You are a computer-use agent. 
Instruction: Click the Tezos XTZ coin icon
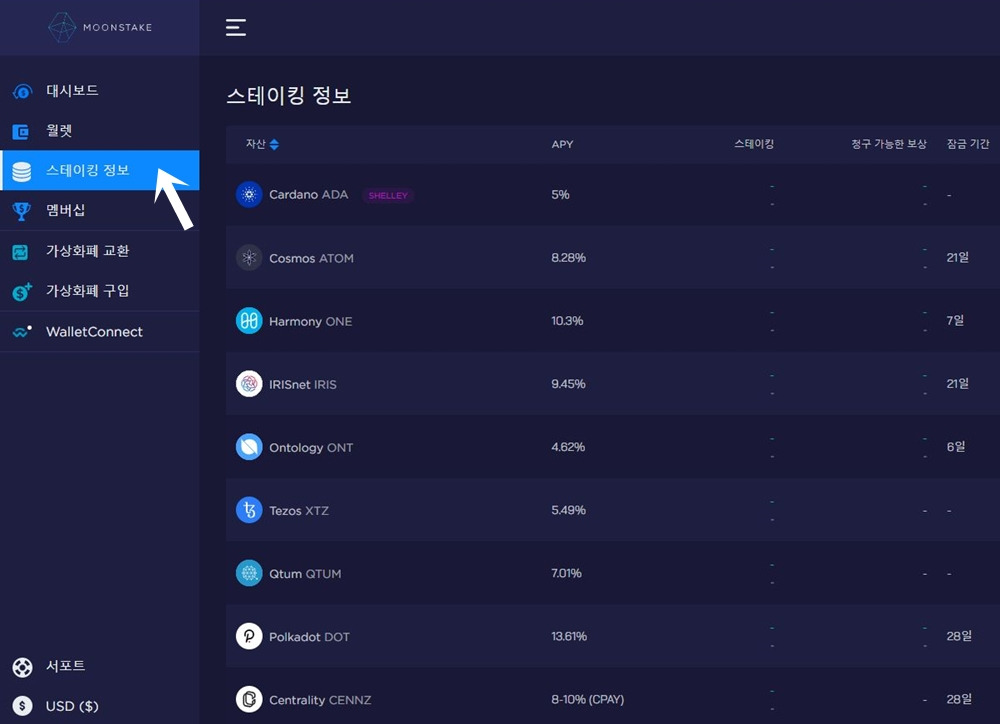tap(249, 510)
